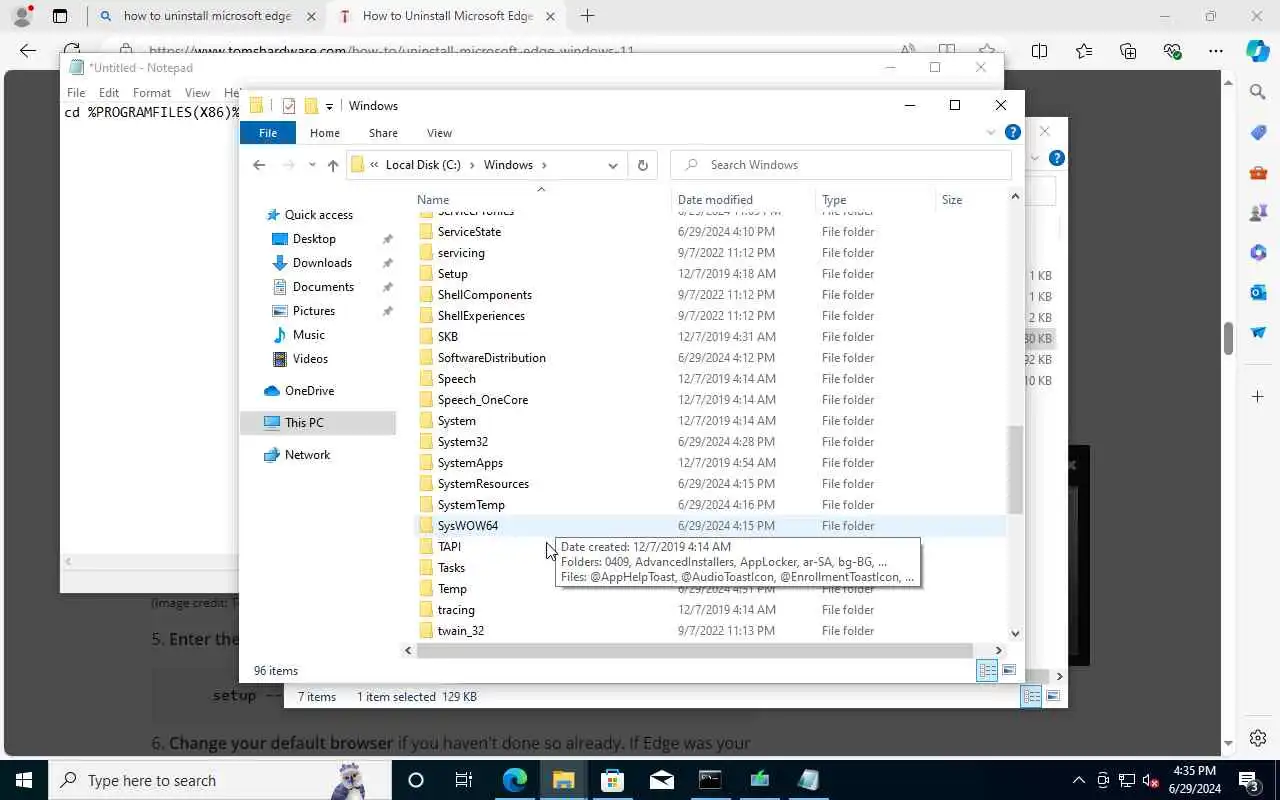Open Notepad's Edit menu
The image size is (1280, 800).
[x=109, y=92]
